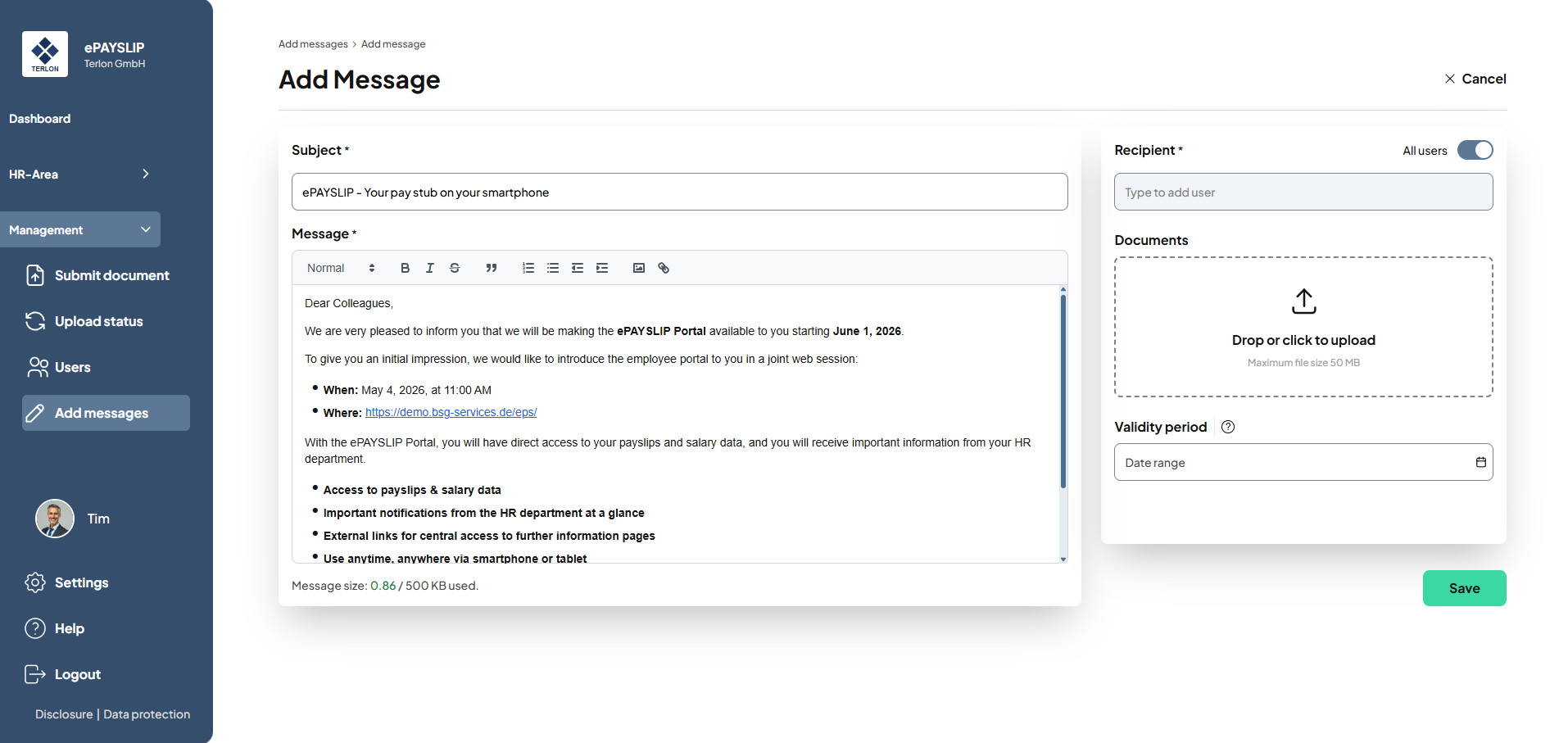Insert an image into the message
Image resolution: width=1568 pixels, height=743 pixels.
coord(639,268)
